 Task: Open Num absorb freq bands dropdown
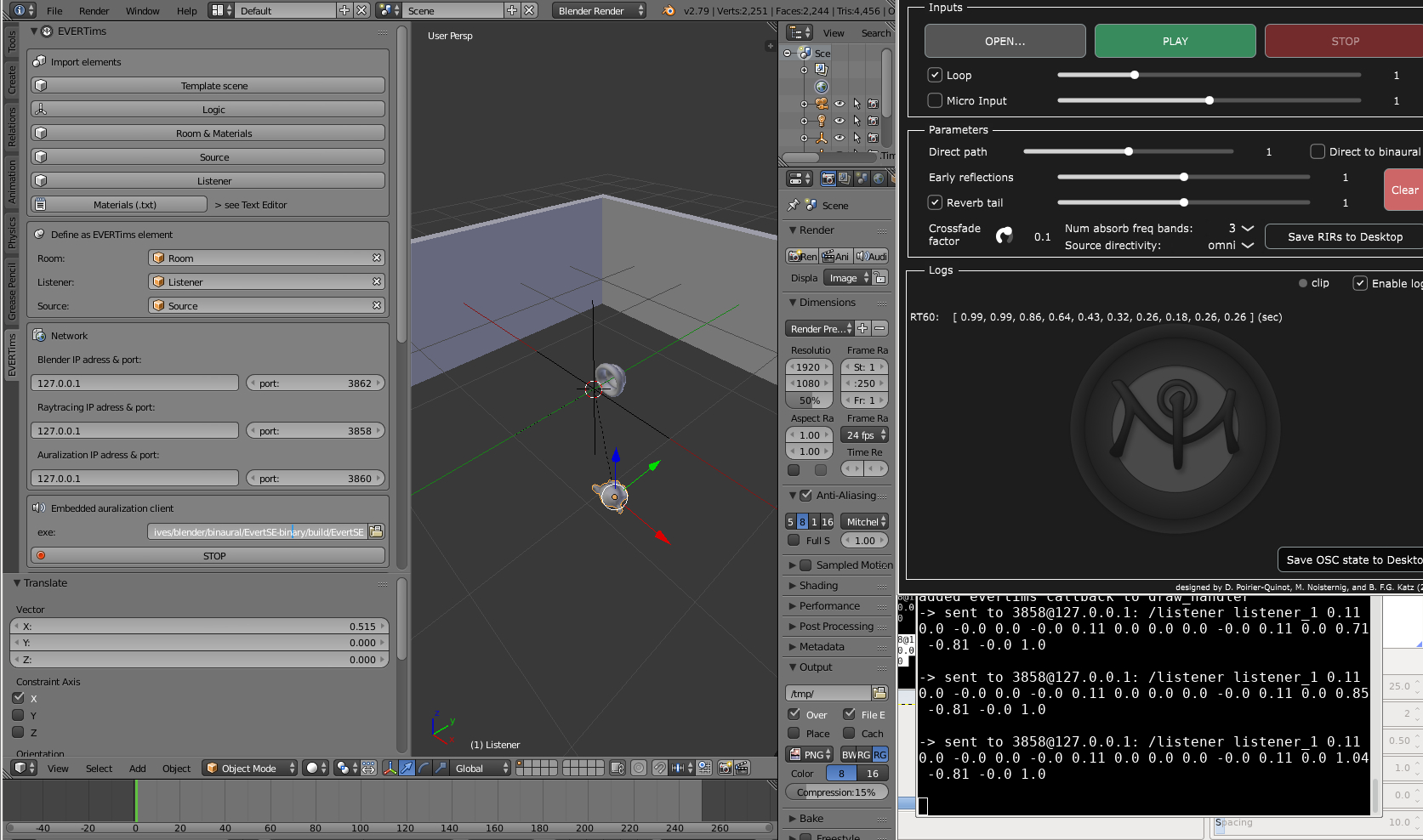(1241, 228)
